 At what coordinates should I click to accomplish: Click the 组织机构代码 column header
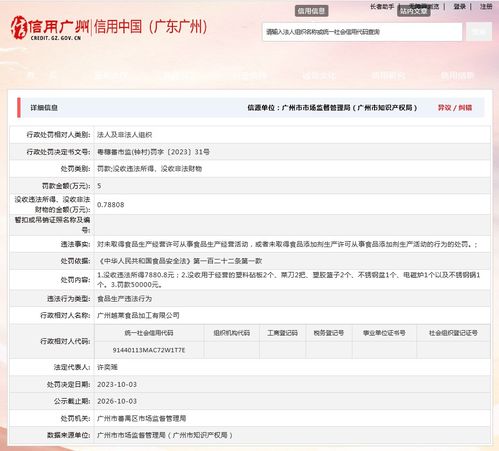point(232,333)
